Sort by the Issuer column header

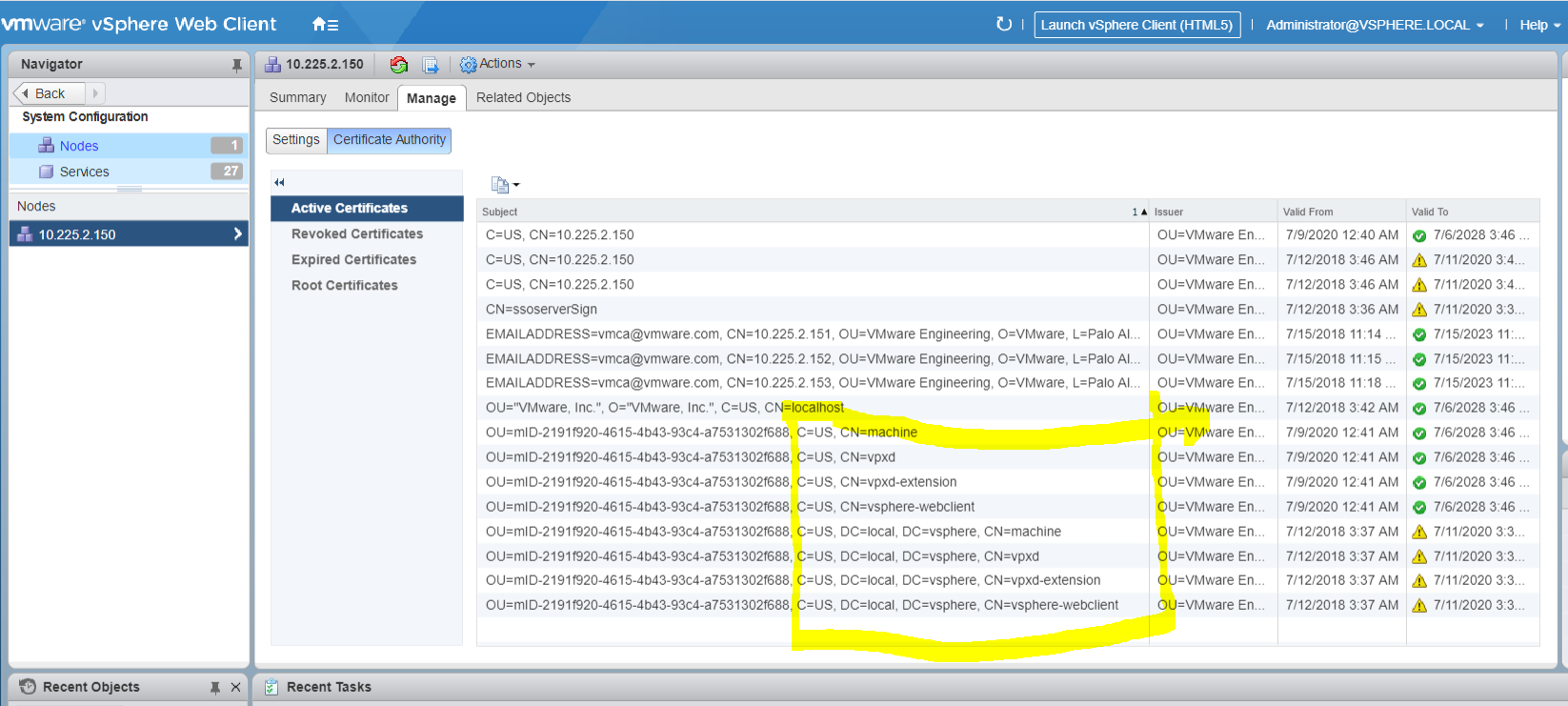[x=1213, y=212]
